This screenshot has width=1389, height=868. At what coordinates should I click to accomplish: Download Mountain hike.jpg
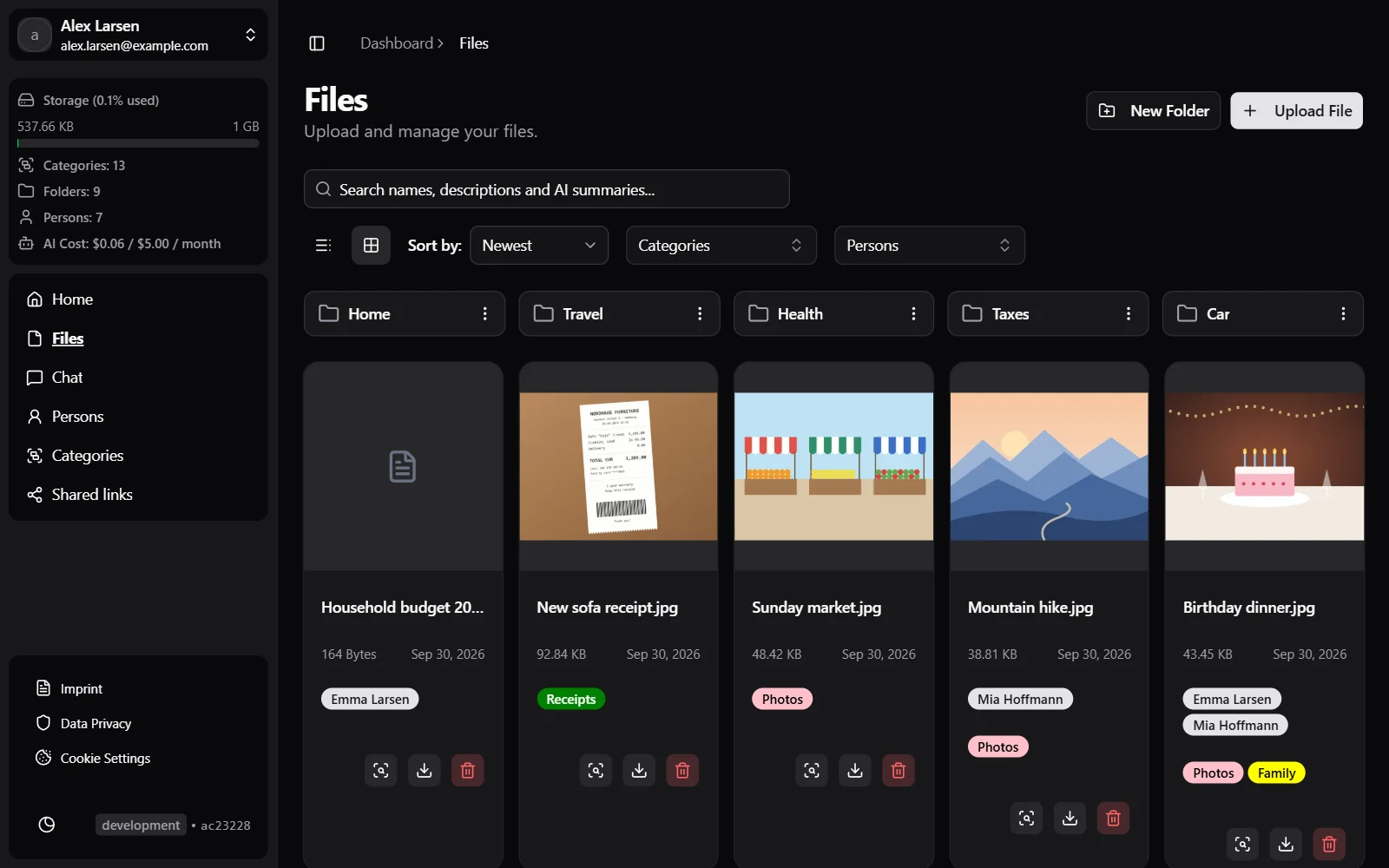point(1070,818)
